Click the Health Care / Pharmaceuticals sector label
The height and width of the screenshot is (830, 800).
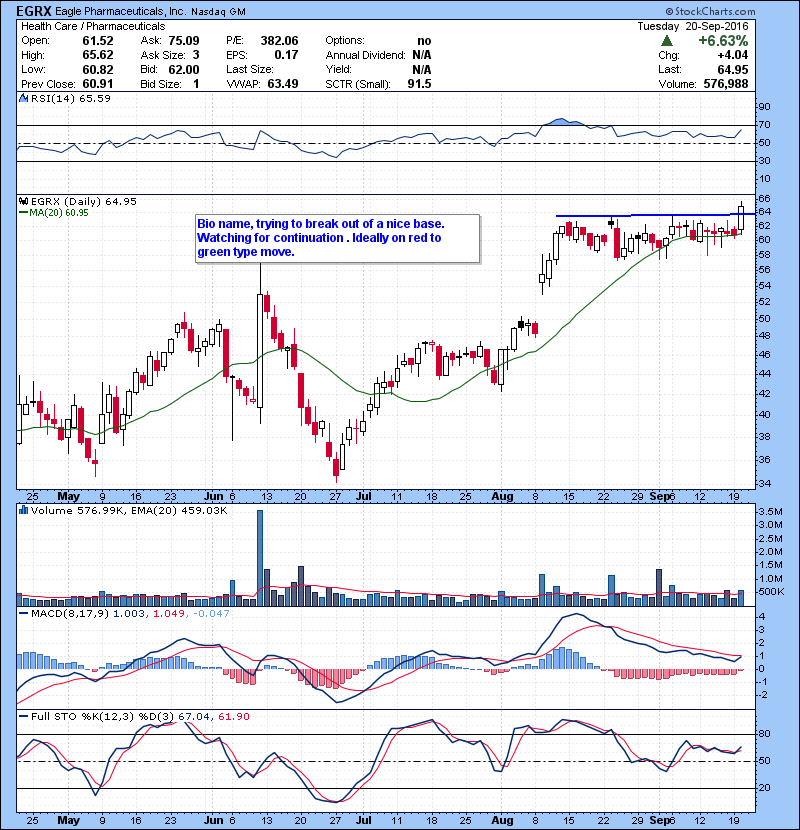(x=93, y=26)
